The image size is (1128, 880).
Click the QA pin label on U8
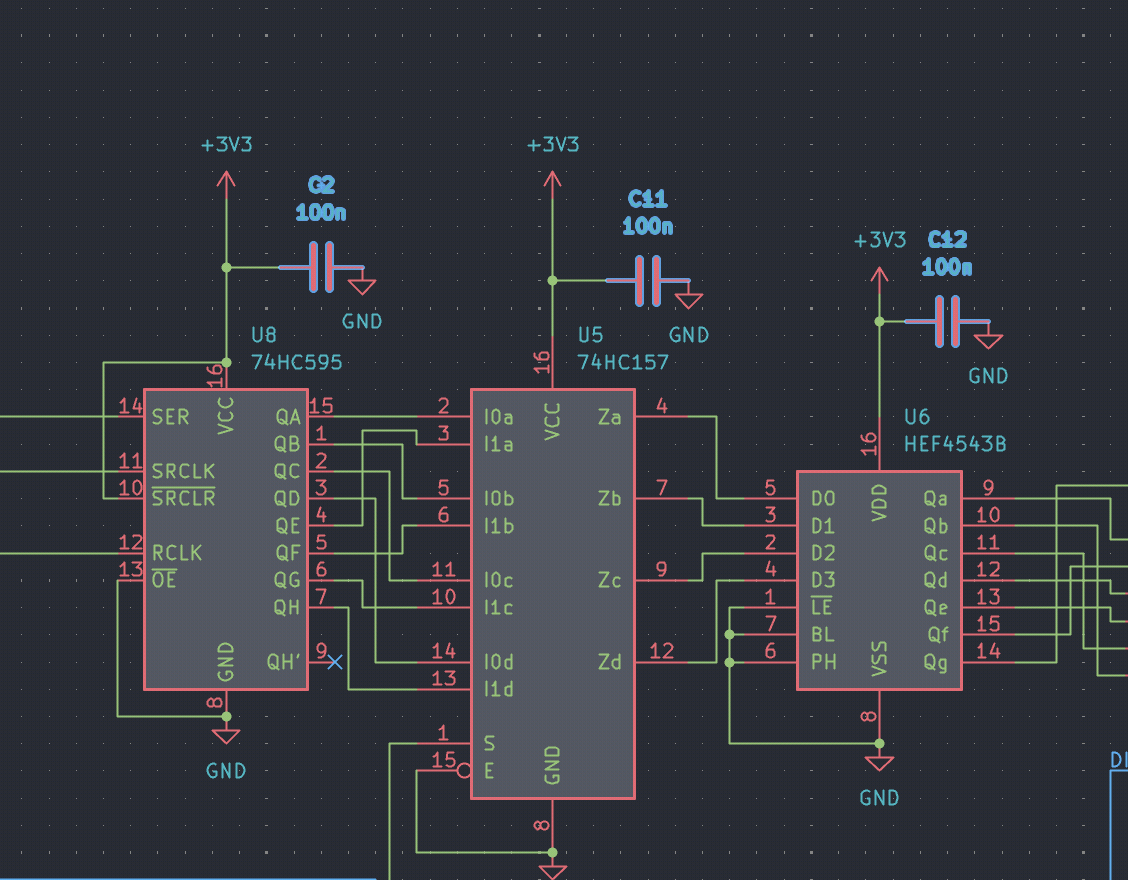click(288, 417)
